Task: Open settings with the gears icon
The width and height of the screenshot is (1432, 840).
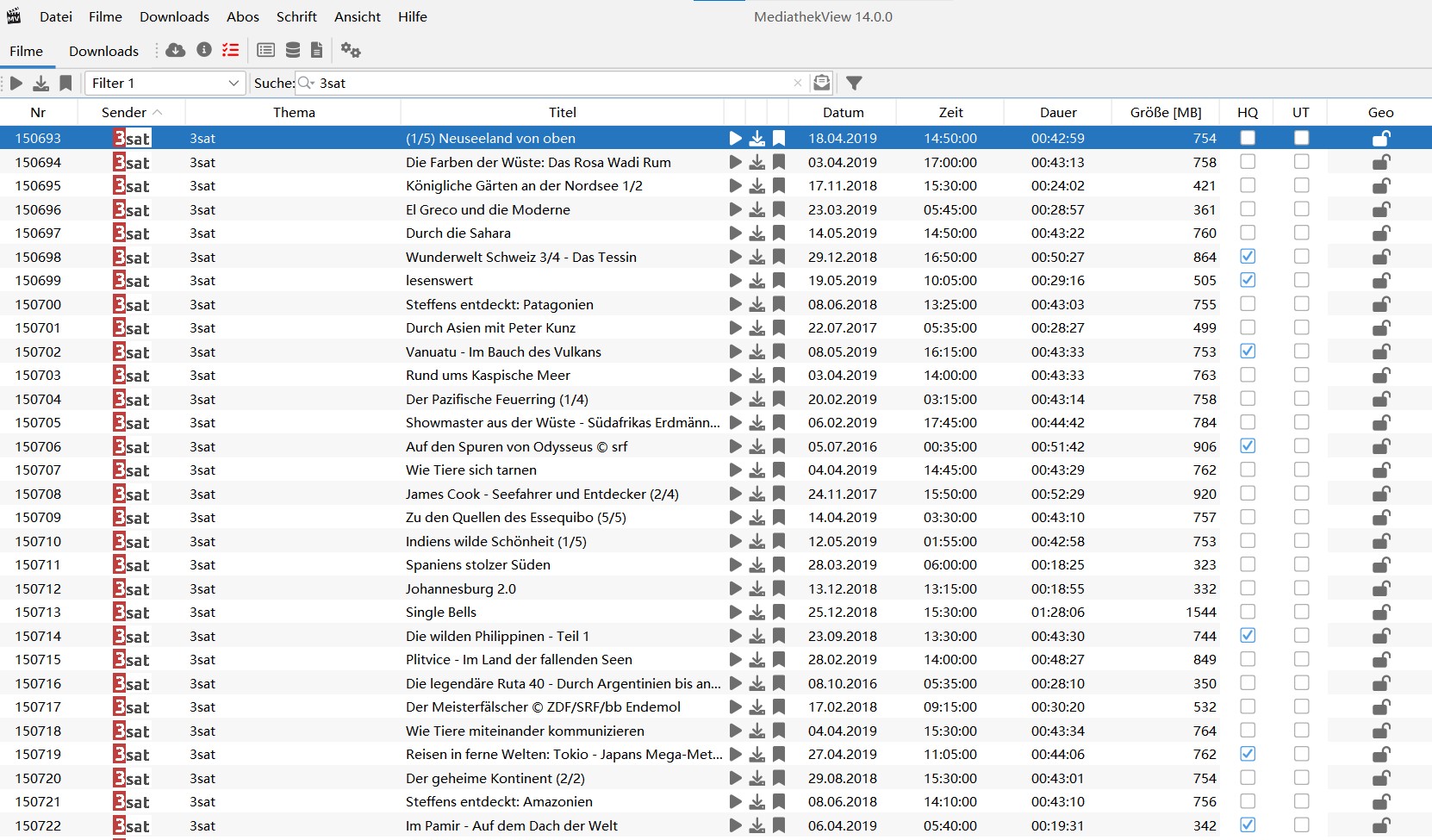Action: 351,50
